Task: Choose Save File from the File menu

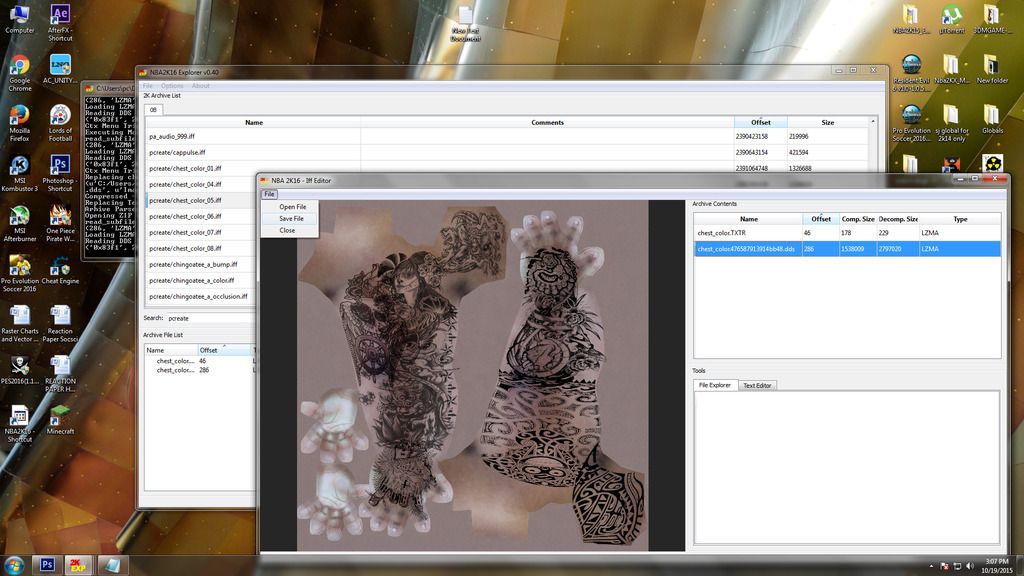Action: coord(291,218)
